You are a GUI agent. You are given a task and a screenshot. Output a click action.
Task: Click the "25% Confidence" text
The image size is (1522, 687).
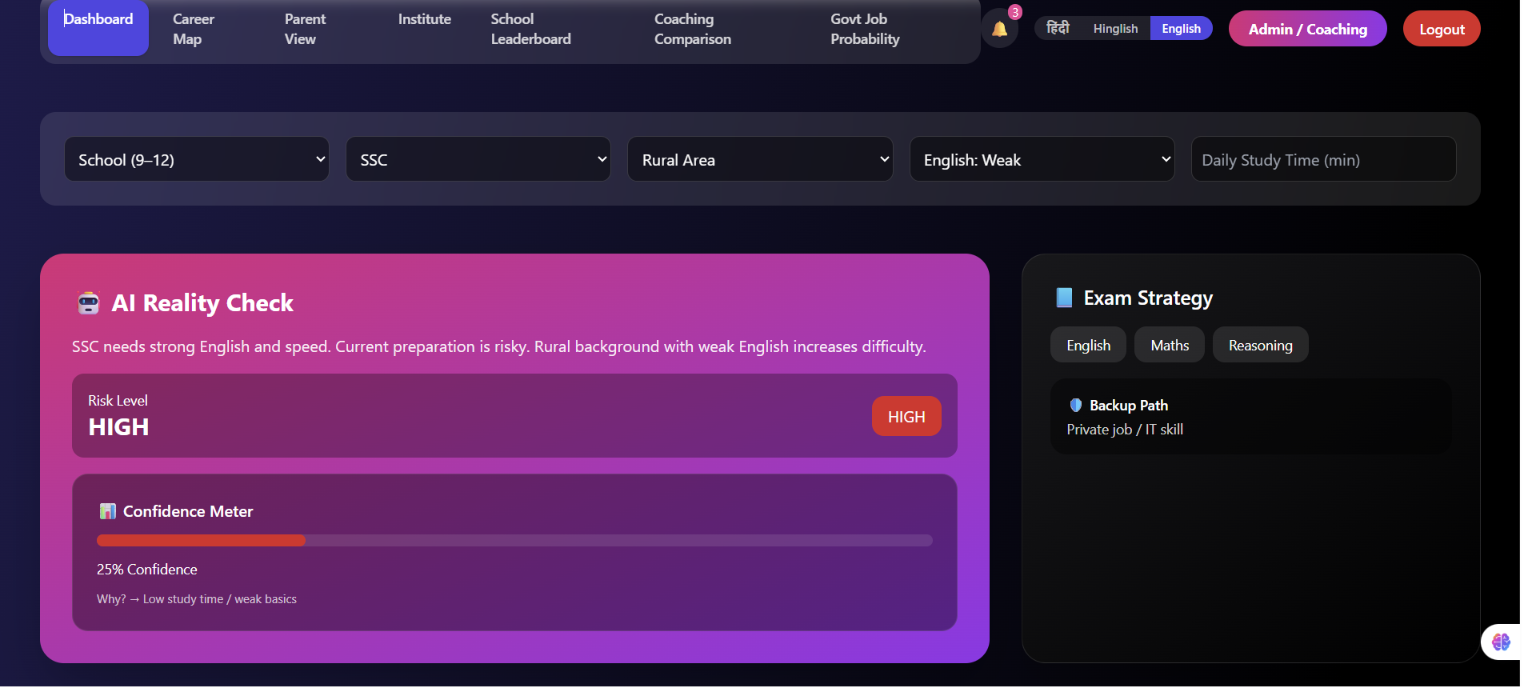(147, 569)
